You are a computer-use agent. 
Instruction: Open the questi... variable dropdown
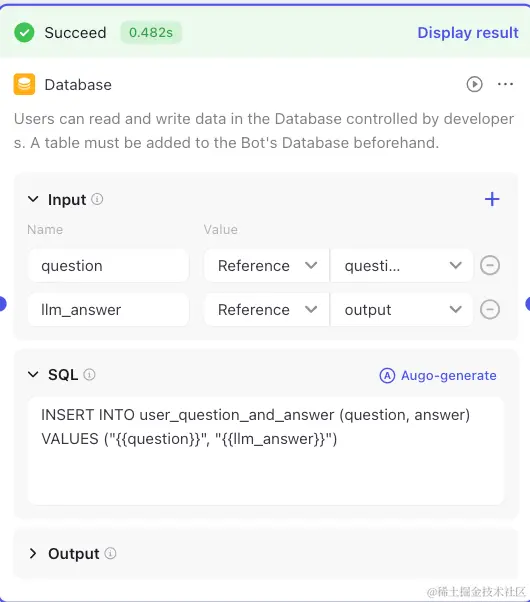coord(402,266)
